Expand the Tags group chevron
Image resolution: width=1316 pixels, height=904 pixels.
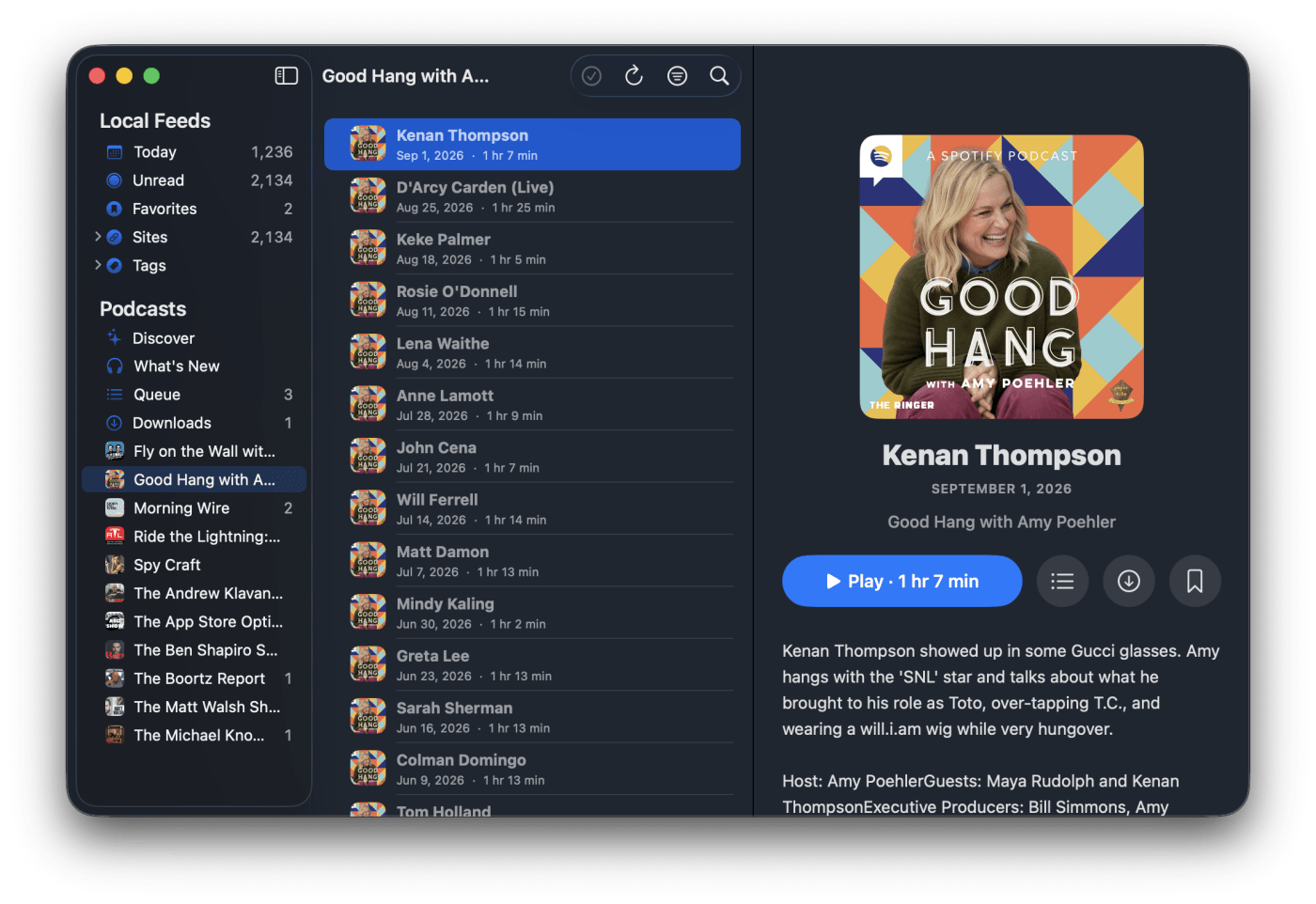(98, 265)
